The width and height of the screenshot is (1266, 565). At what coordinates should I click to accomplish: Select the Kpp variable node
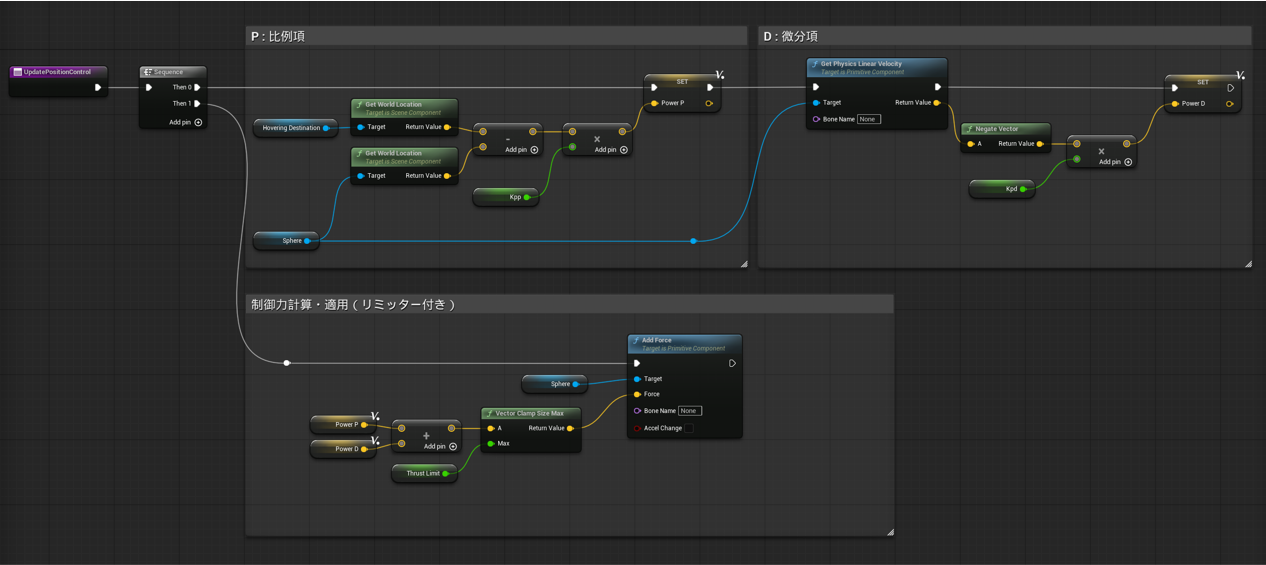[505, 197]
